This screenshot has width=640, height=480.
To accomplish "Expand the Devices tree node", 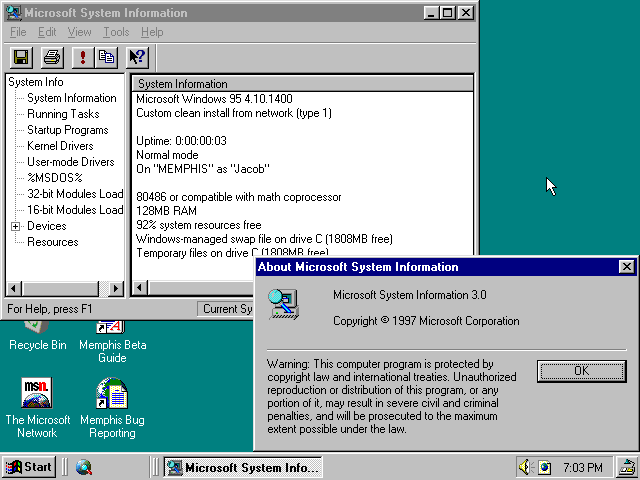I will pyautogui.click(x=15, y=226).
